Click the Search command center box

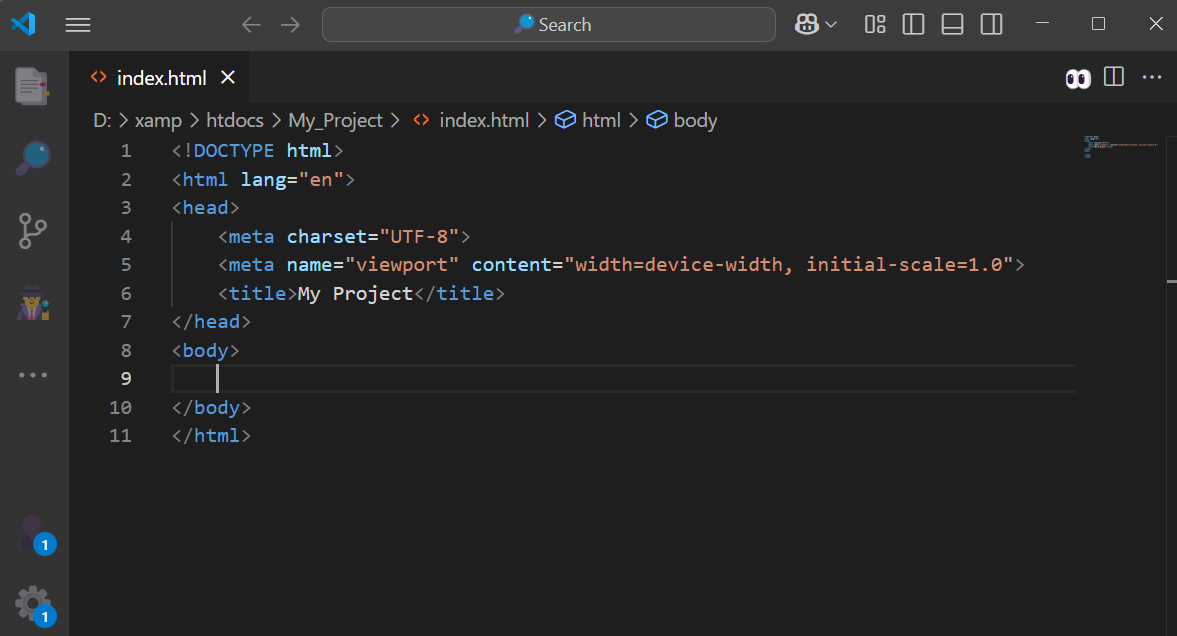coord(549,25)
